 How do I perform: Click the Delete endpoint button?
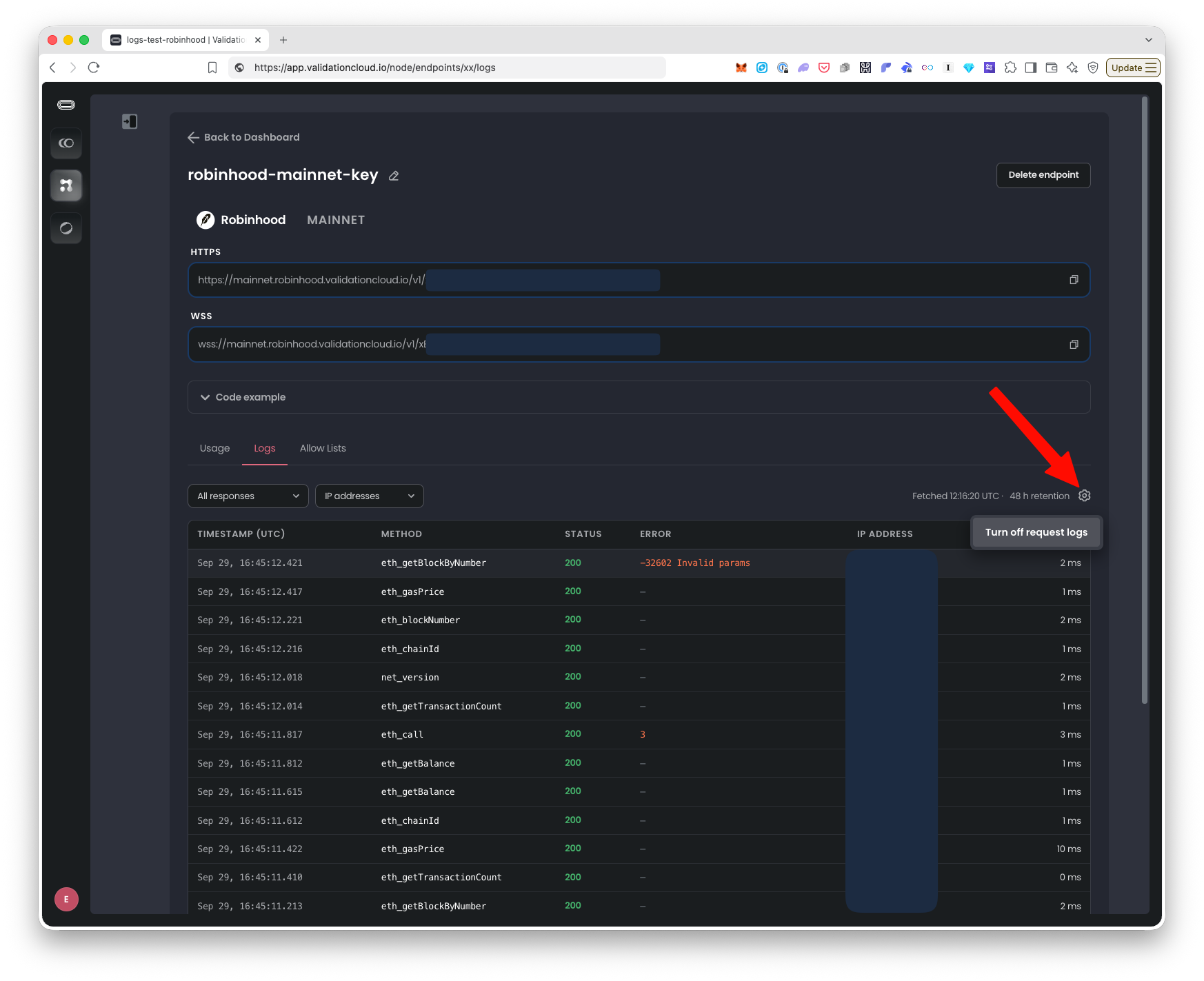tap(1043, 175)
